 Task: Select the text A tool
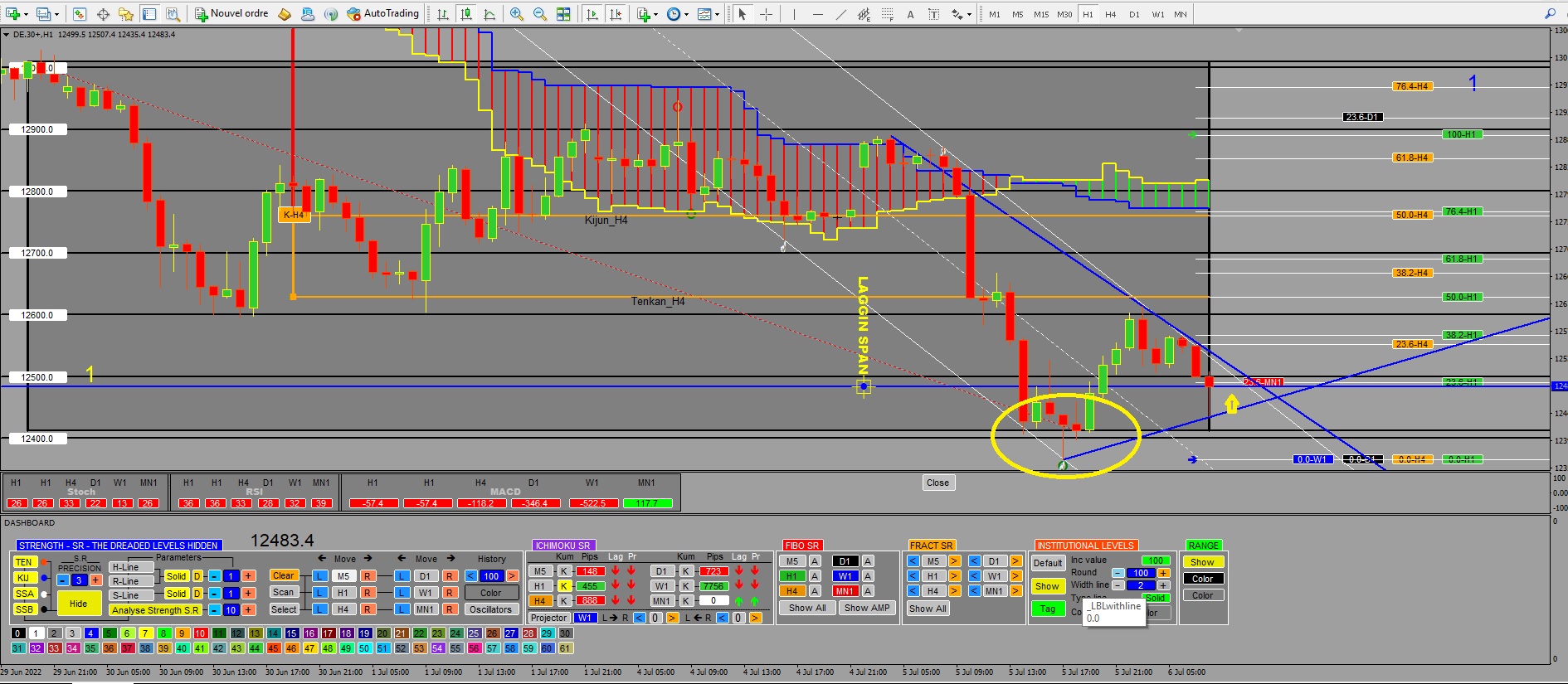tap(910, 14)
